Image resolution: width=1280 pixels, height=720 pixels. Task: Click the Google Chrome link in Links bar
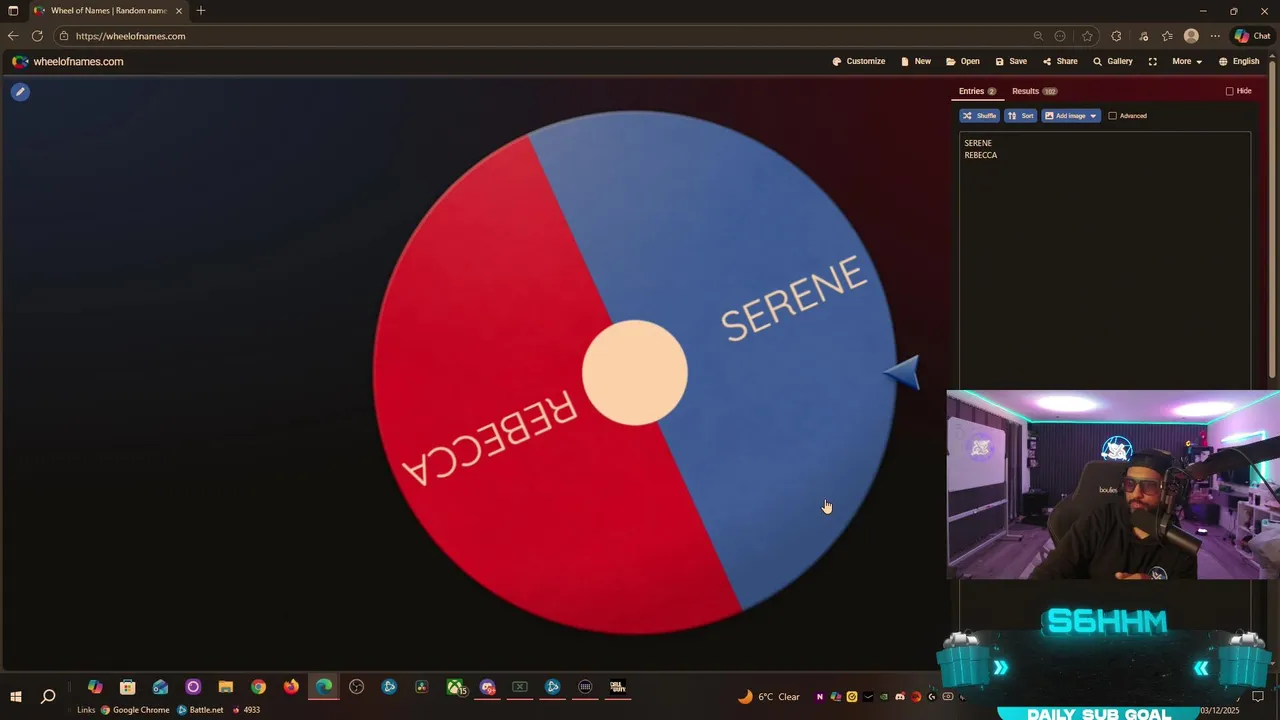(x=135, y=710)
